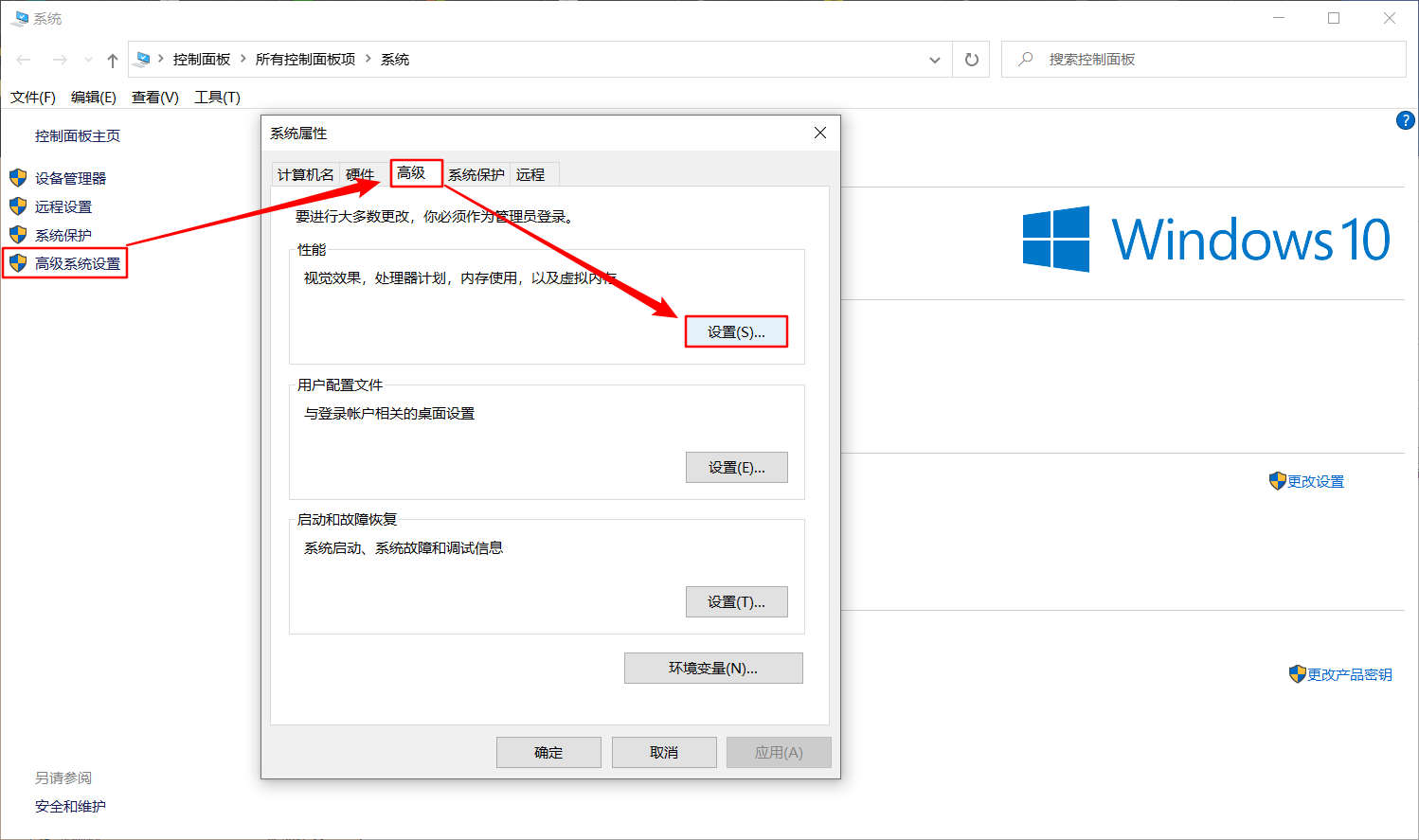The width and height of the screenshot is (1419, 840).
Task: Click shield icon beside 更改产品密钥
Action: 1298,674
